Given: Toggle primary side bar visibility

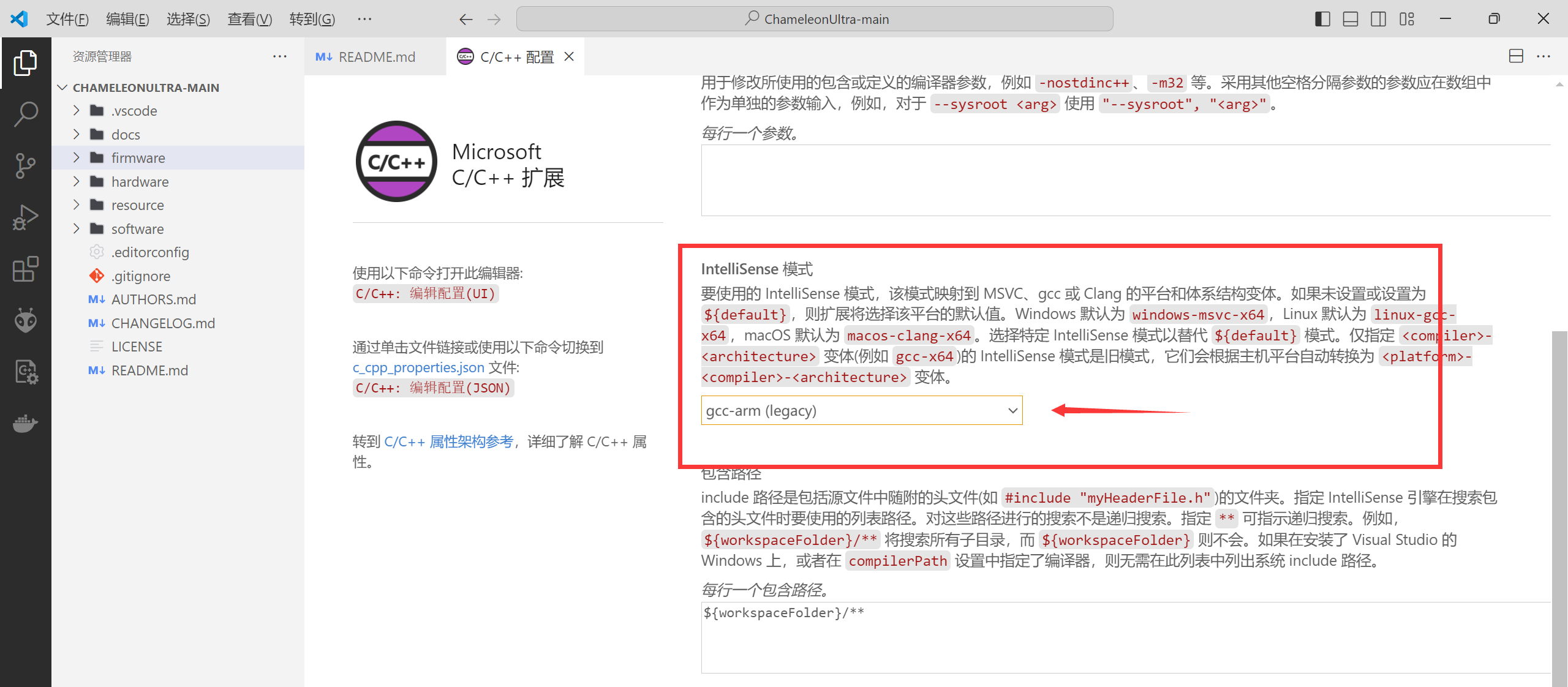Looking at the screenshot, I should [x=1322, y=19].
